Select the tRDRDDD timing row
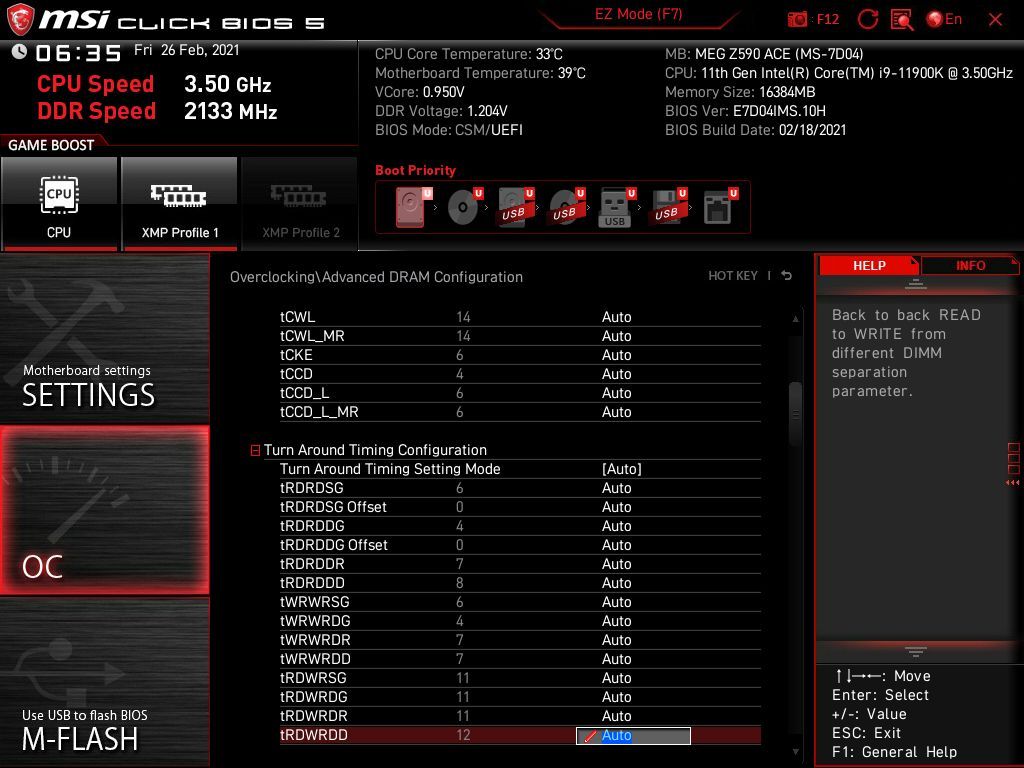The width and height of the screenshot is (1024, 768). (520, 583)
